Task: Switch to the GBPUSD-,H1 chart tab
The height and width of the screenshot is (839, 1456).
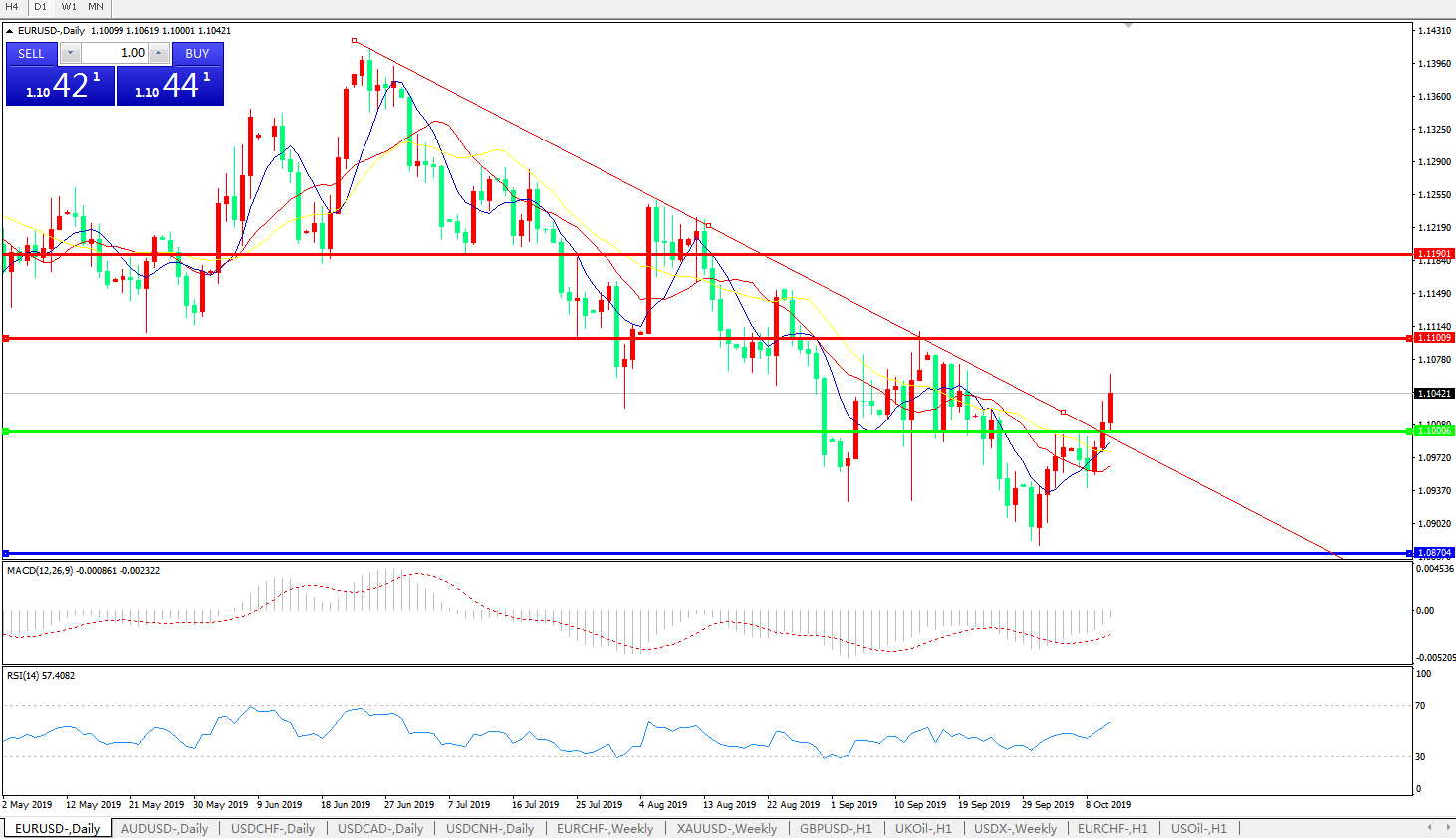Action: pyautogui.click(x=836, y=829)
